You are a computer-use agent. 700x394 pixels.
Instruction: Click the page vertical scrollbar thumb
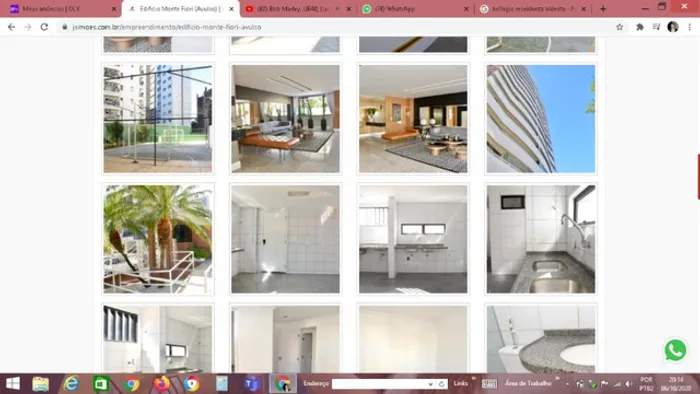pos(698,177)
